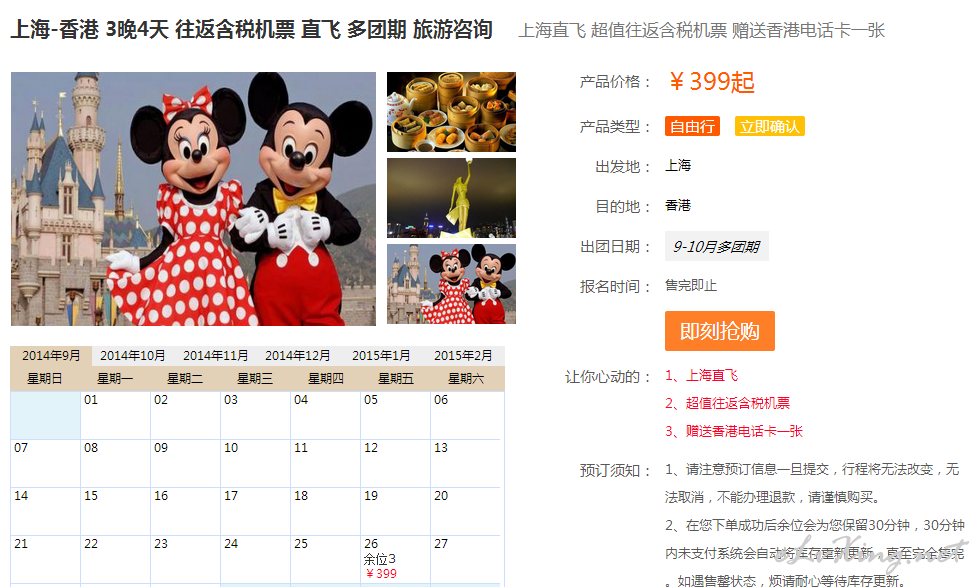The width and height of the screenshot is (979, 587).
Task: Click the 星期五 column header
Action: pyautogui.click(x=396, y=378)
